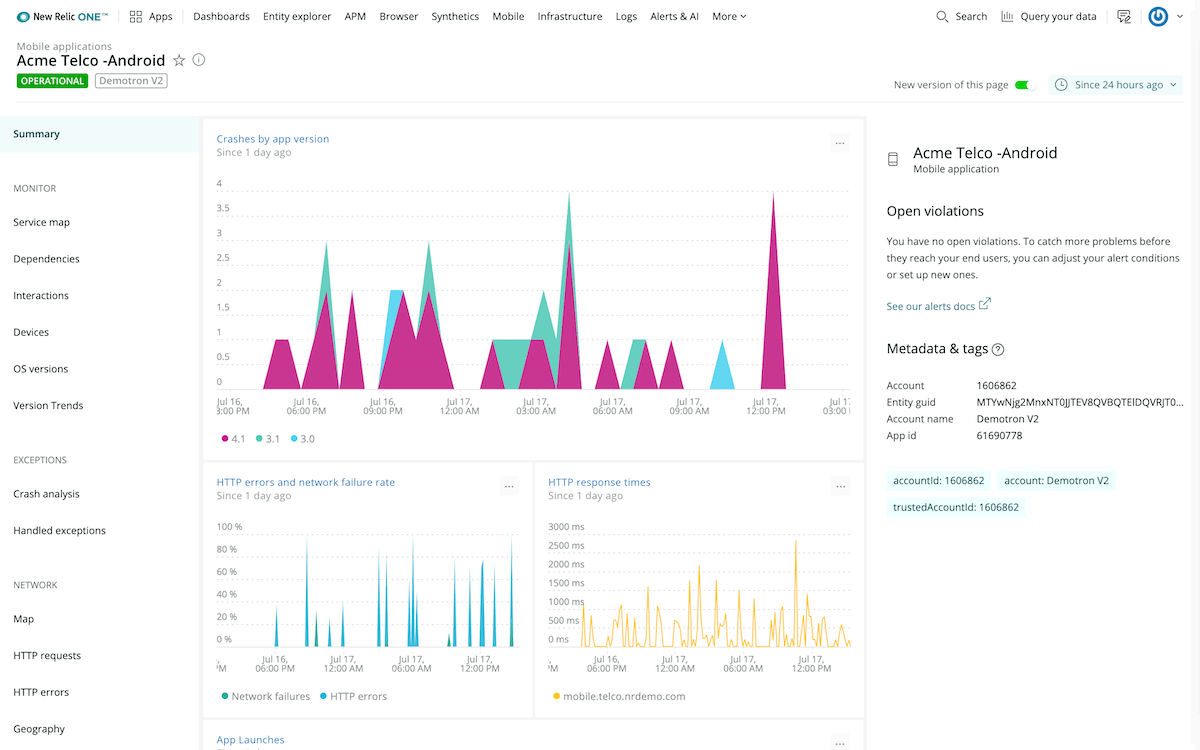Select Summary in left sidebar
Viewport: 1200px width, 750px height.
(100, 134)
